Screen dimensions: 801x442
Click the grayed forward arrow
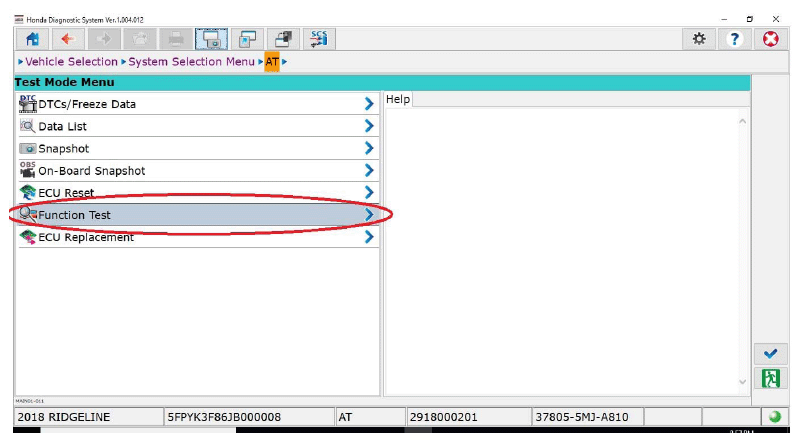pyautogui.click(x=104, y=39)
